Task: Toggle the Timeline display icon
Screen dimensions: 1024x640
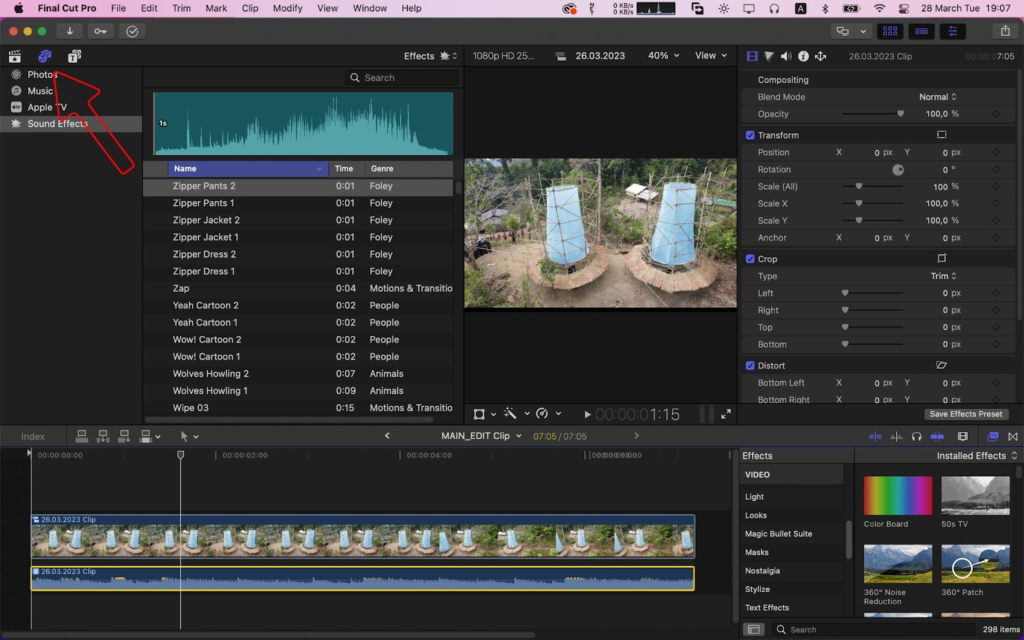Action: pos(921,31)
